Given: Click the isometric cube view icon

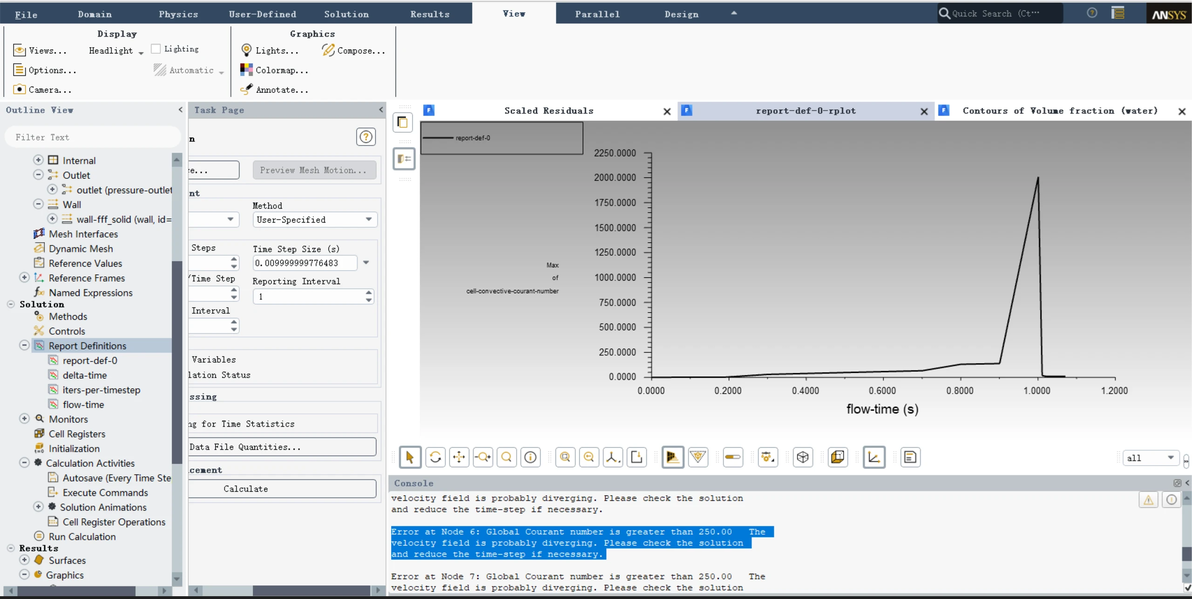Looking at the screenshot, I should click(x=803, y=457).
